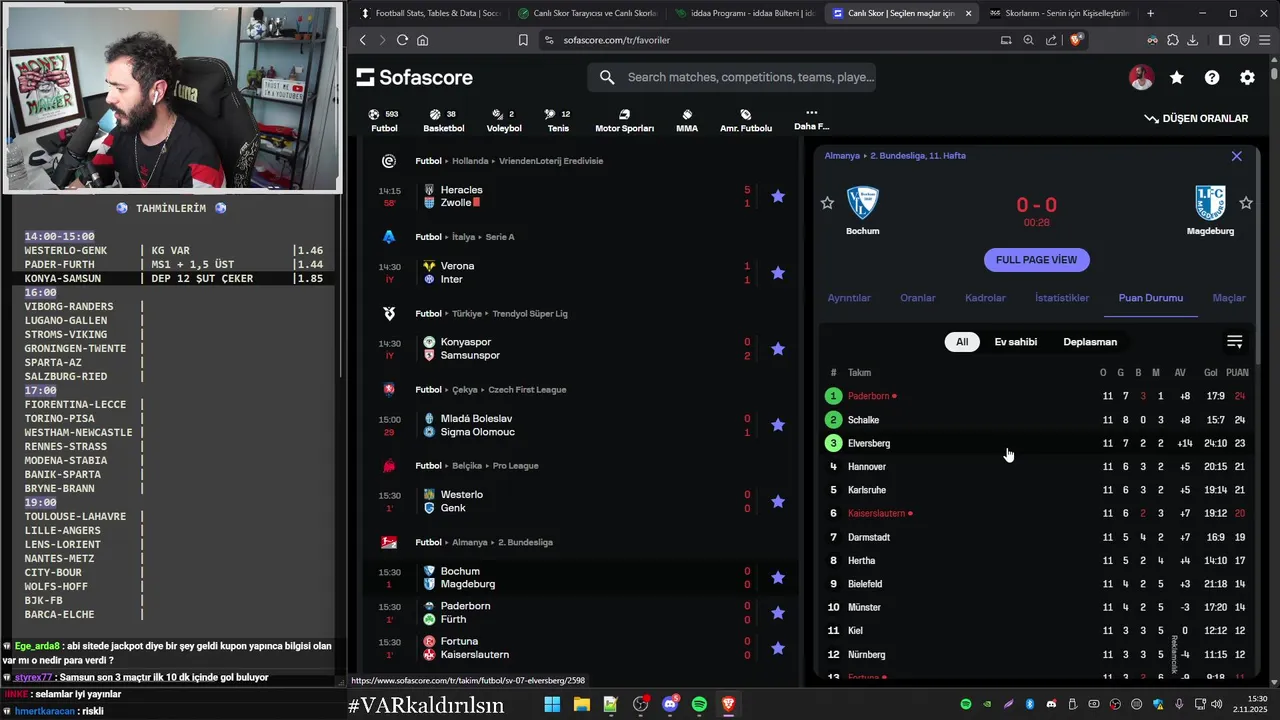The image size is (1280, 720).
Task: Open Kaiserslautern team in standings
Action: click(x=876, y=513)
